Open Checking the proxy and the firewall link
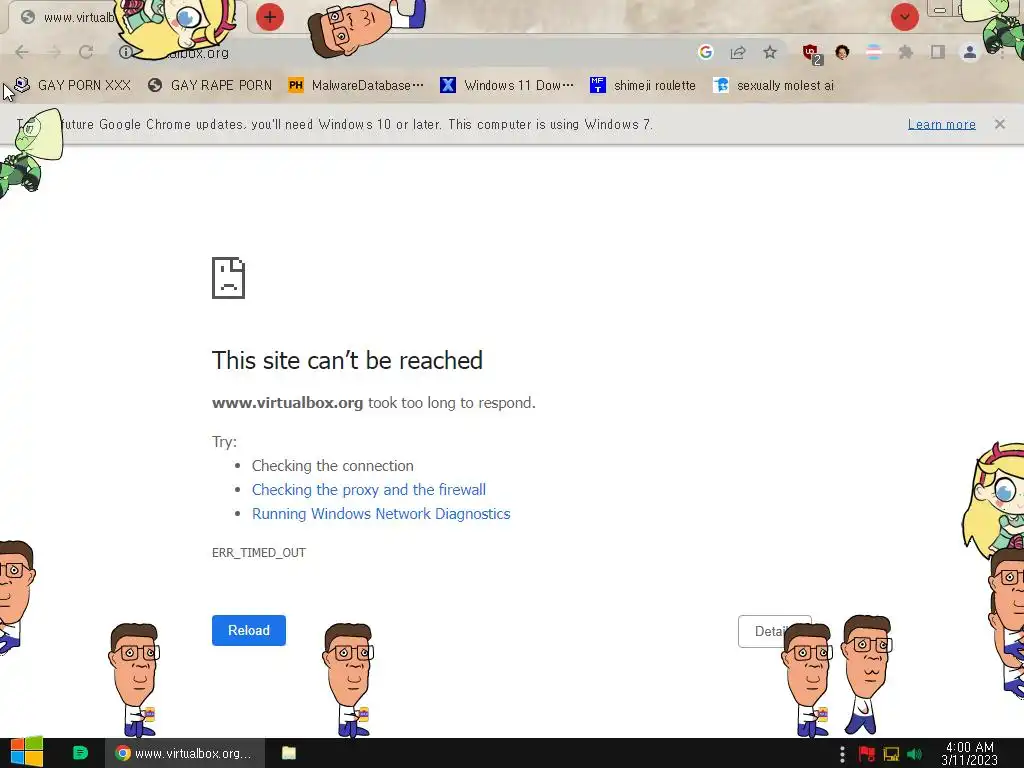This screenshot has height=768, width=1024. (x=369, y=490)
